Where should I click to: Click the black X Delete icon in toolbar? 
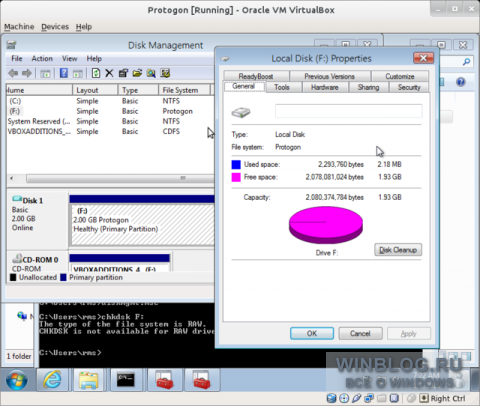click(109, 73)
